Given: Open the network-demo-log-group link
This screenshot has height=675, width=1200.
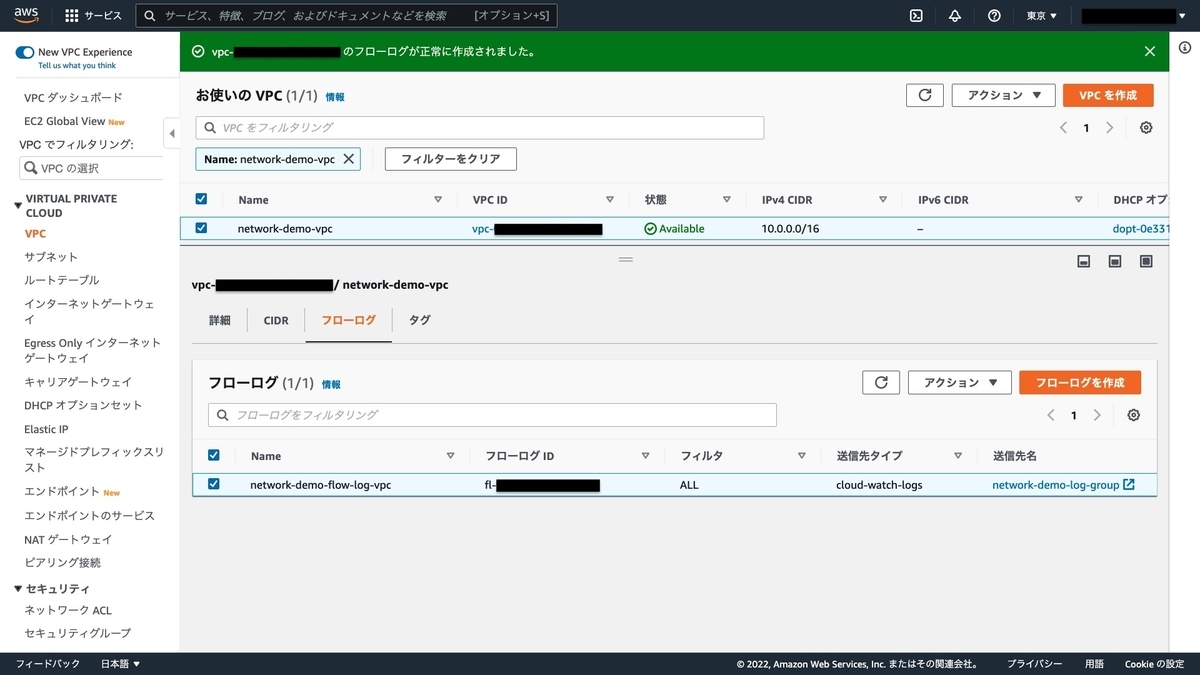Looking at the screenshot, I should pyautogui.click(x=1056, y=485).
